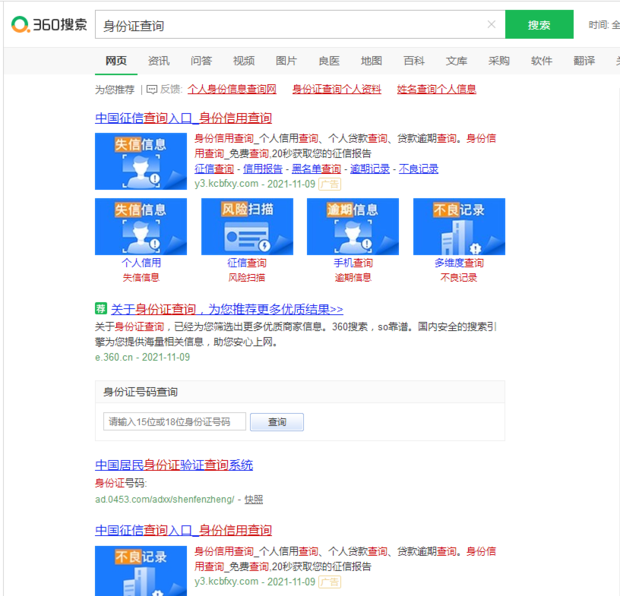
Task: Click the e.360.cn - 2021-11-09 URL text
Action: pos(142,358)
